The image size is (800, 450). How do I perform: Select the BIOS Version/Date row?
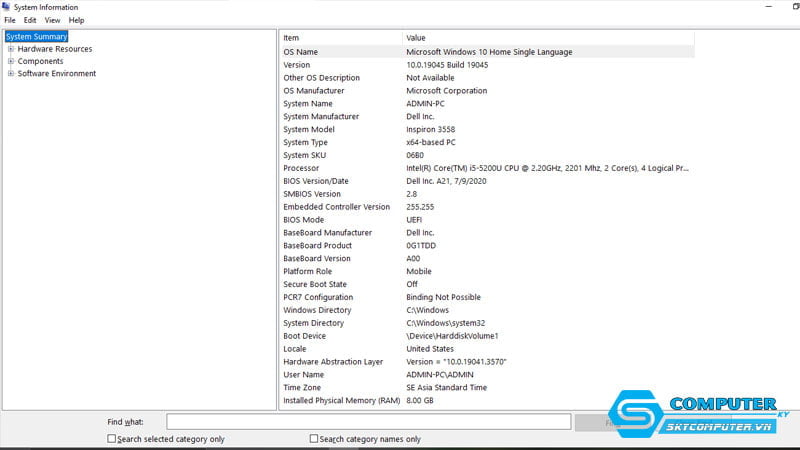pyautogui.click(x=488, y=181)
